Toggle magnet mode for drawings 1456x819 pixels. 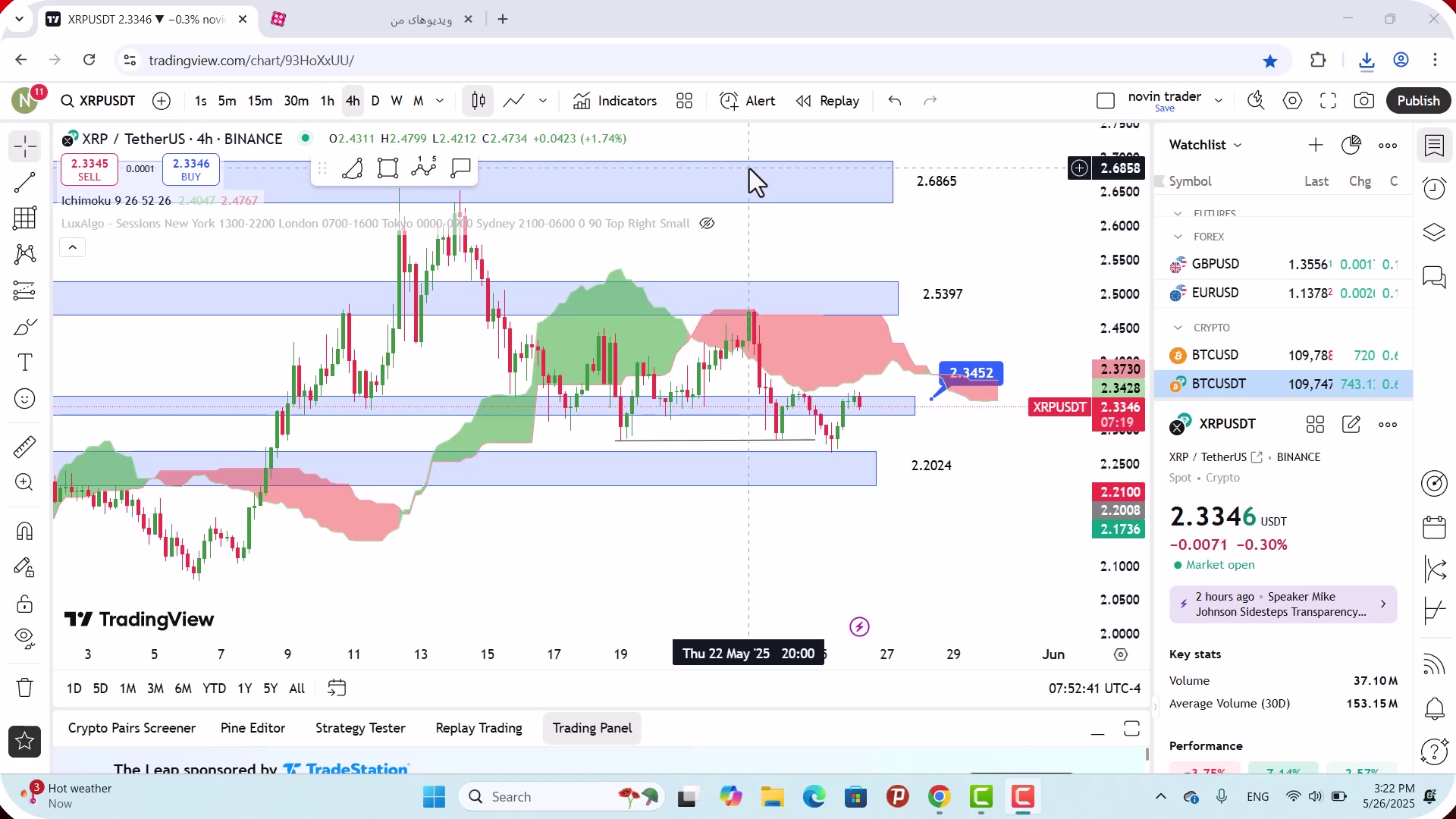tap(24, 531)
